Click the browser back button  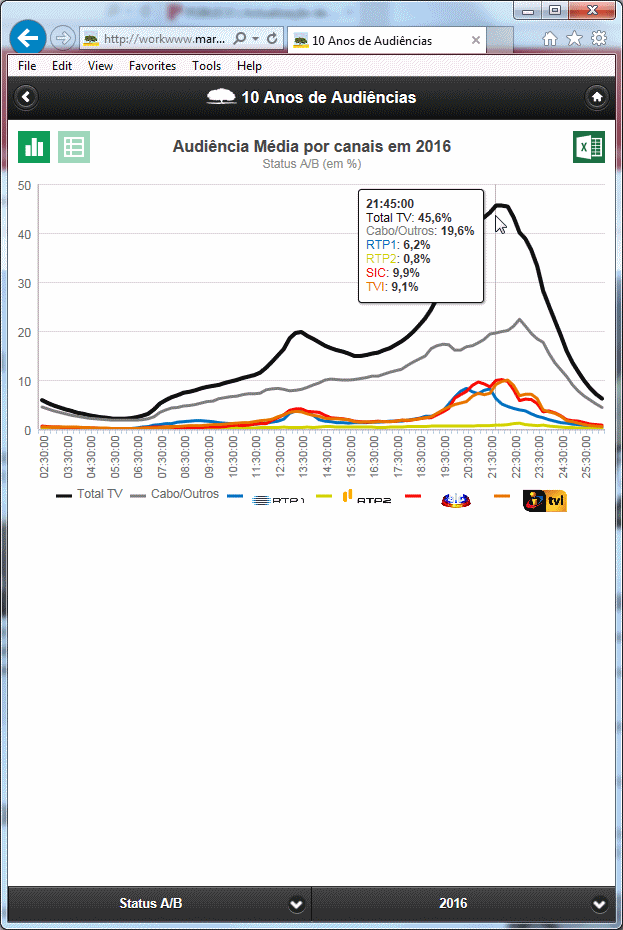point(27,38)
